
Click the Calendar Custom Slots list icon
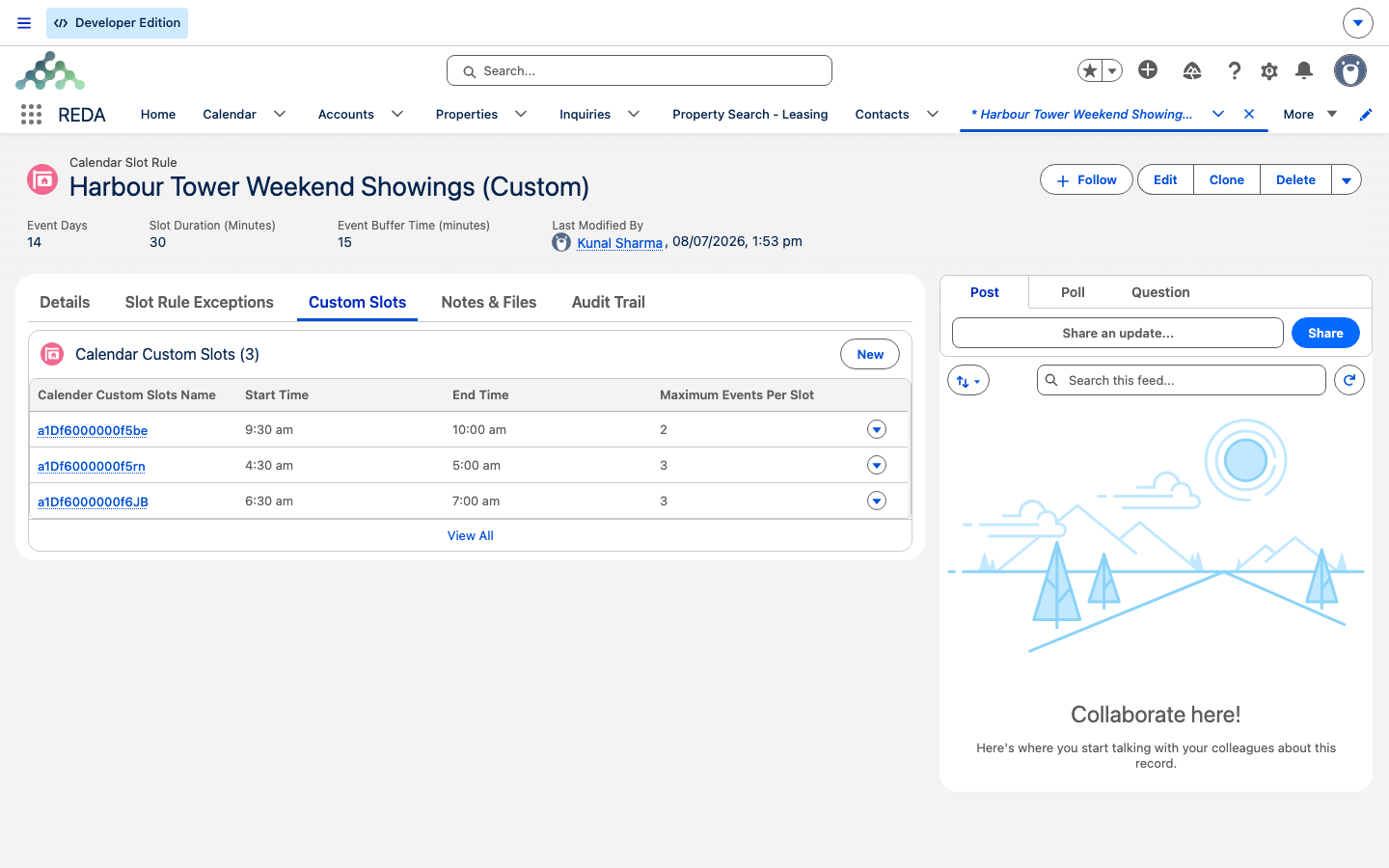[53, 354]
